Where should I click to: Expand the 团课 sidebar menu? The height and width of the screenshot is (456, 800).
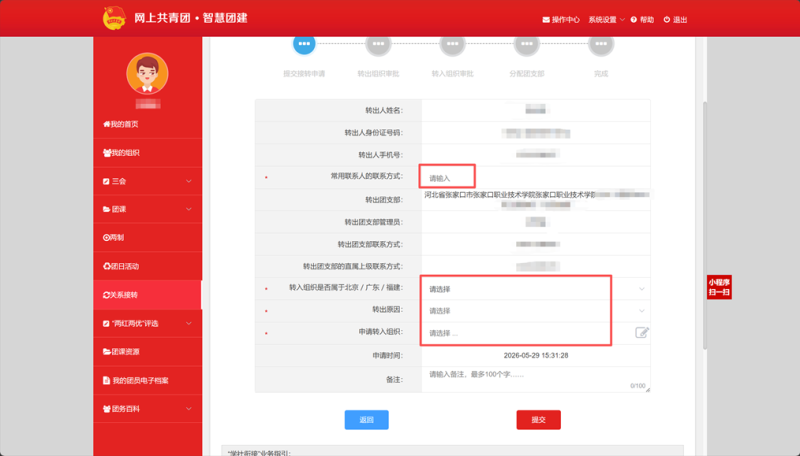tap(147, 209)
